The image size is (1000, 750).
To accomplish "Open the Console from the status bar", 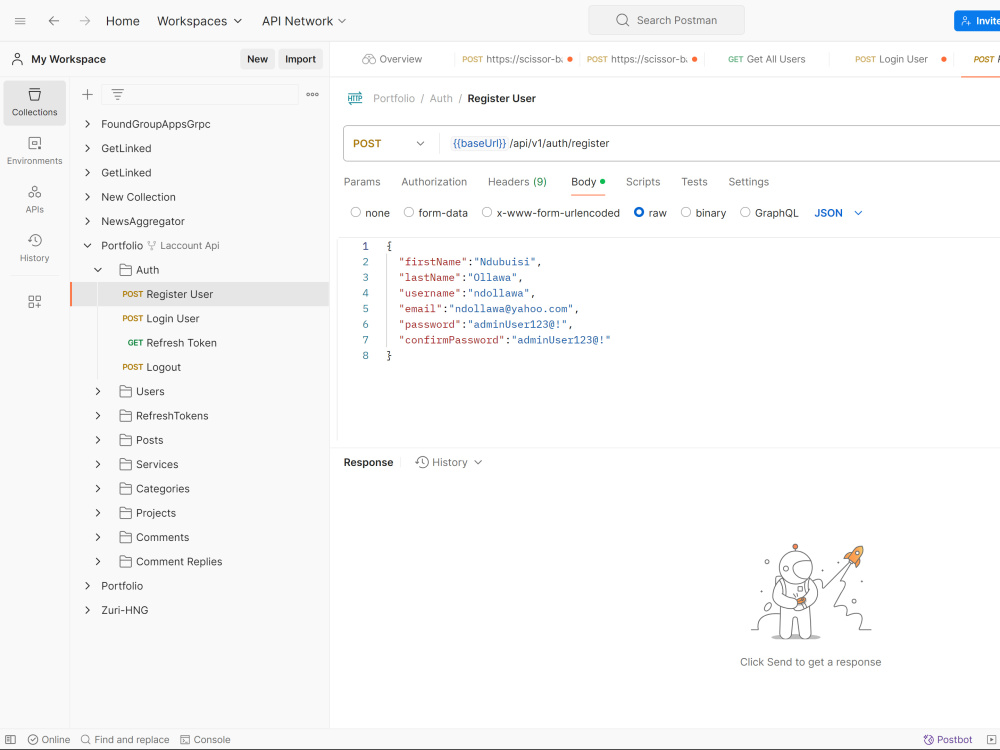I will click(x=205, y=740).
